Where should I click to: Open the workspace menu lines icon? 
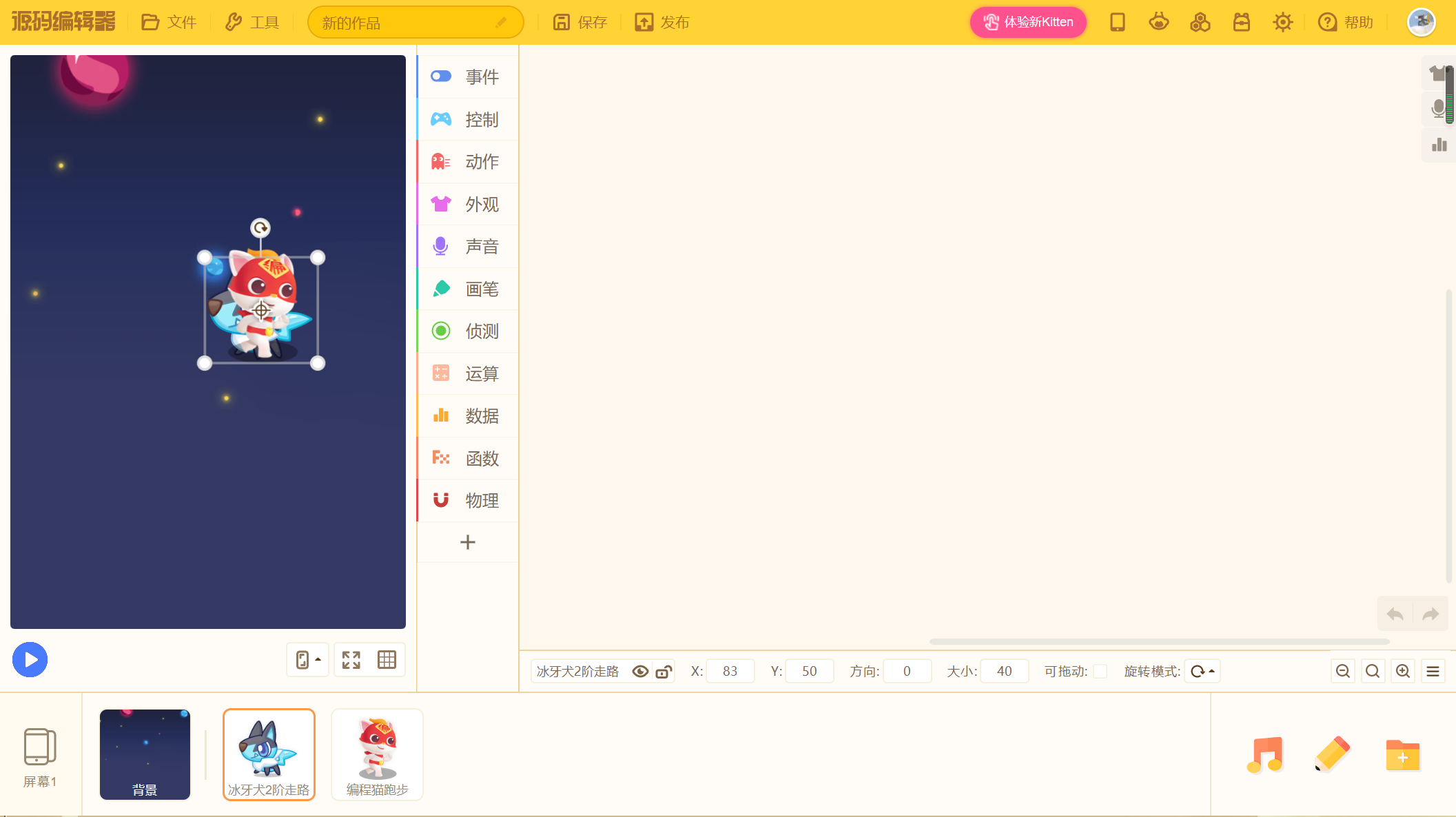(x=1433, y=671)
